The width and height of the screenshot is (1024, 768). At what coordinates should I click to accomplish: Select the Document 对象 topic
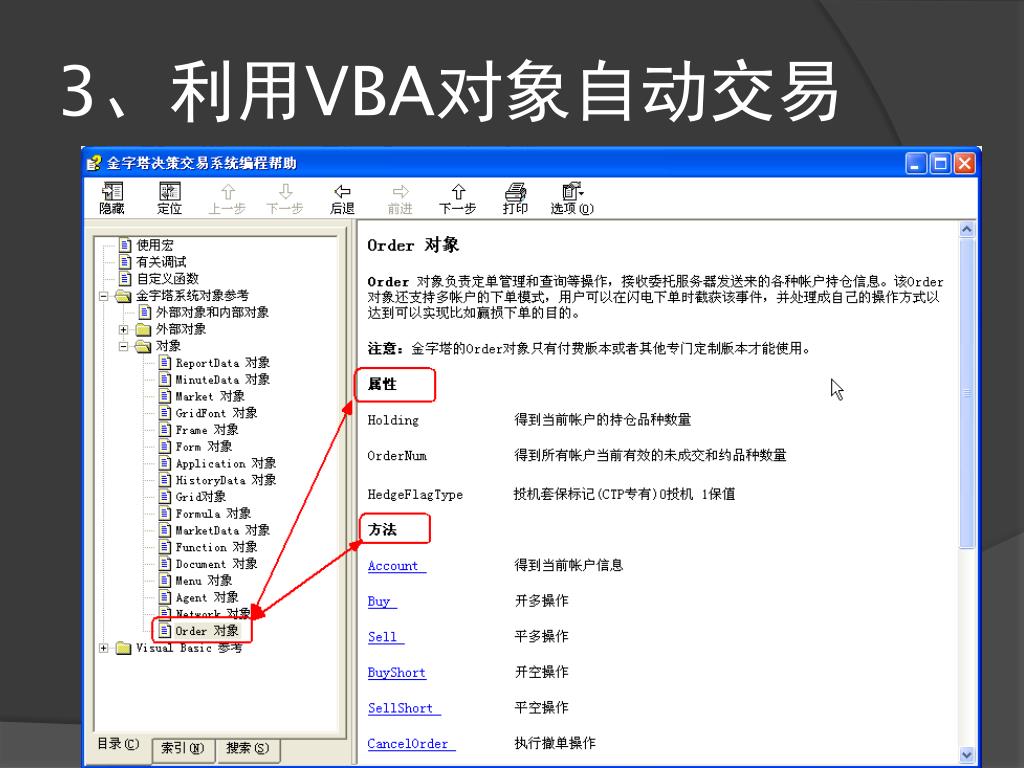pos(216,564)
